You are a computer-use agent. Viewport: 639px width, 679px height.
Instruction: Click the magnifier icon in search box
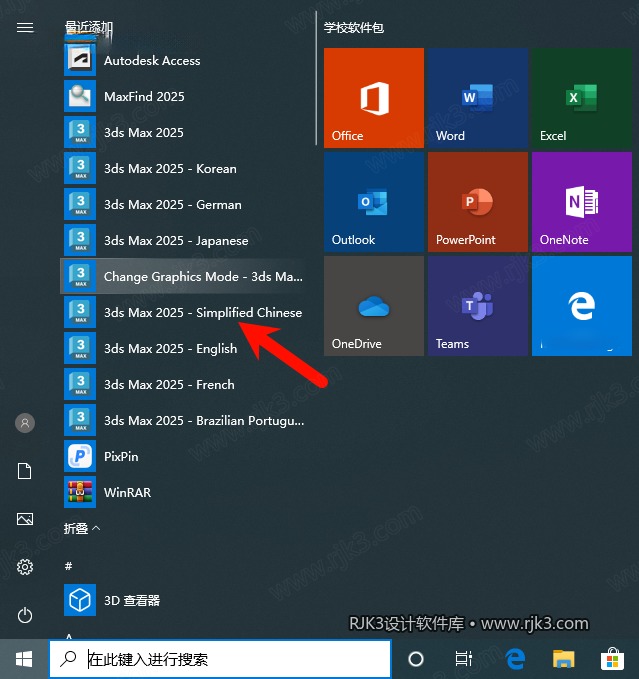click(x=68, y=659)
